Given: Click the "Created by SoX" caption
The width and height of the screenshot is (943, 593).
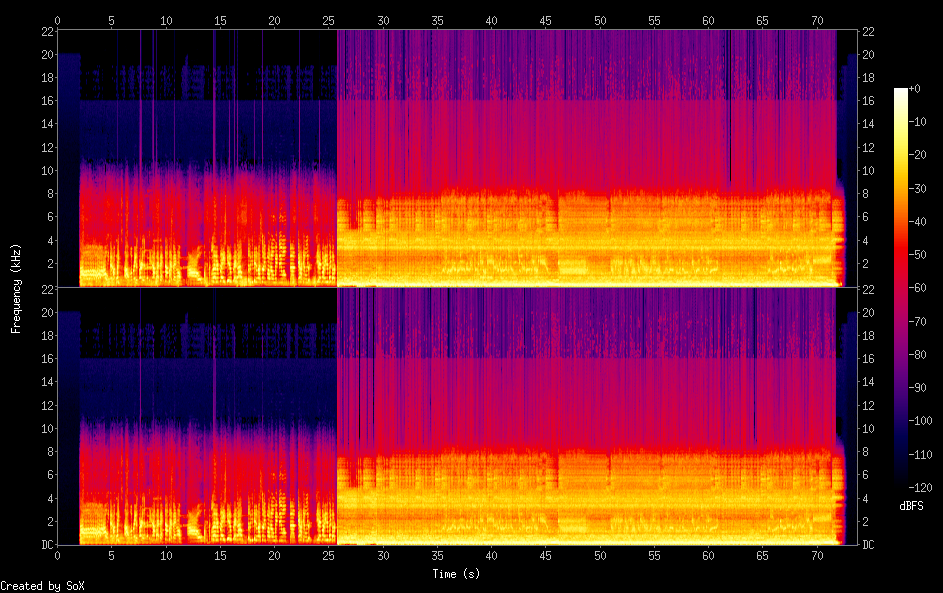Looking at the screenshot, I should coord(42,586).
